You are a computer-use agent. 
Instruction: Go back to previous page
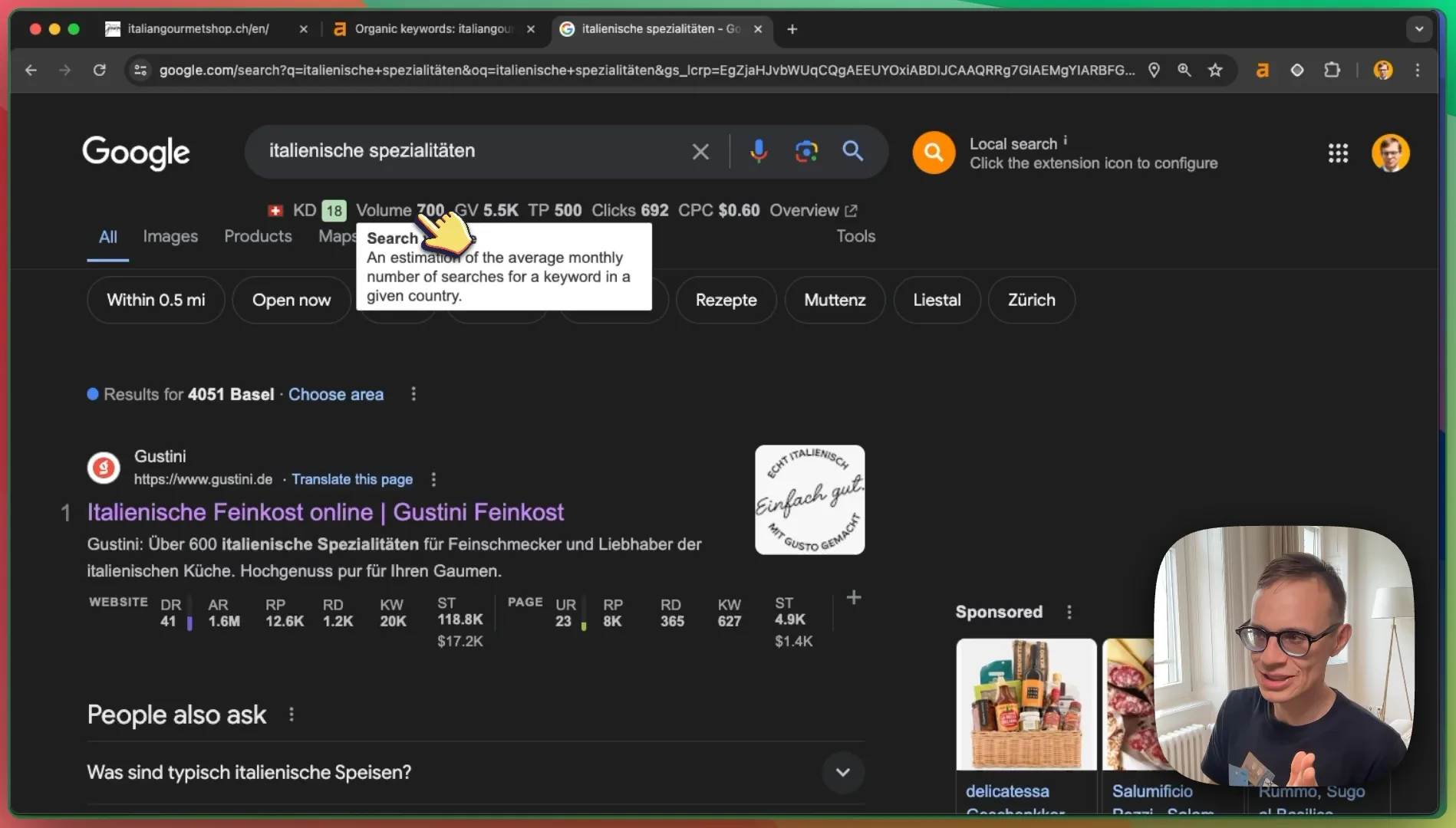31,71
